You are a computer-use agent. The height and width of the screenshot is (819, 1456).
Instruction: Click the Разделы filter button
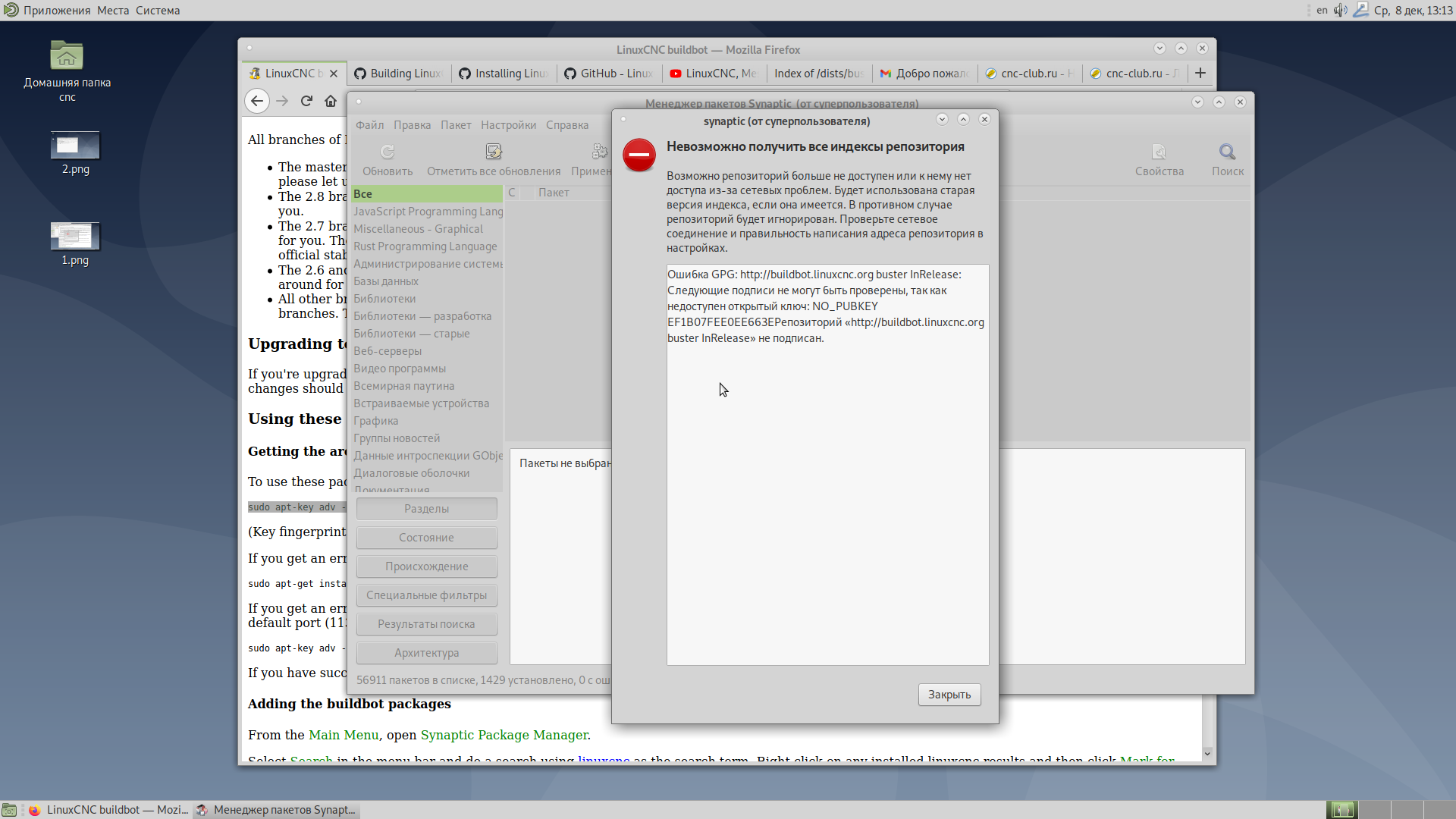pyautogui.click(x=426, y=509)
